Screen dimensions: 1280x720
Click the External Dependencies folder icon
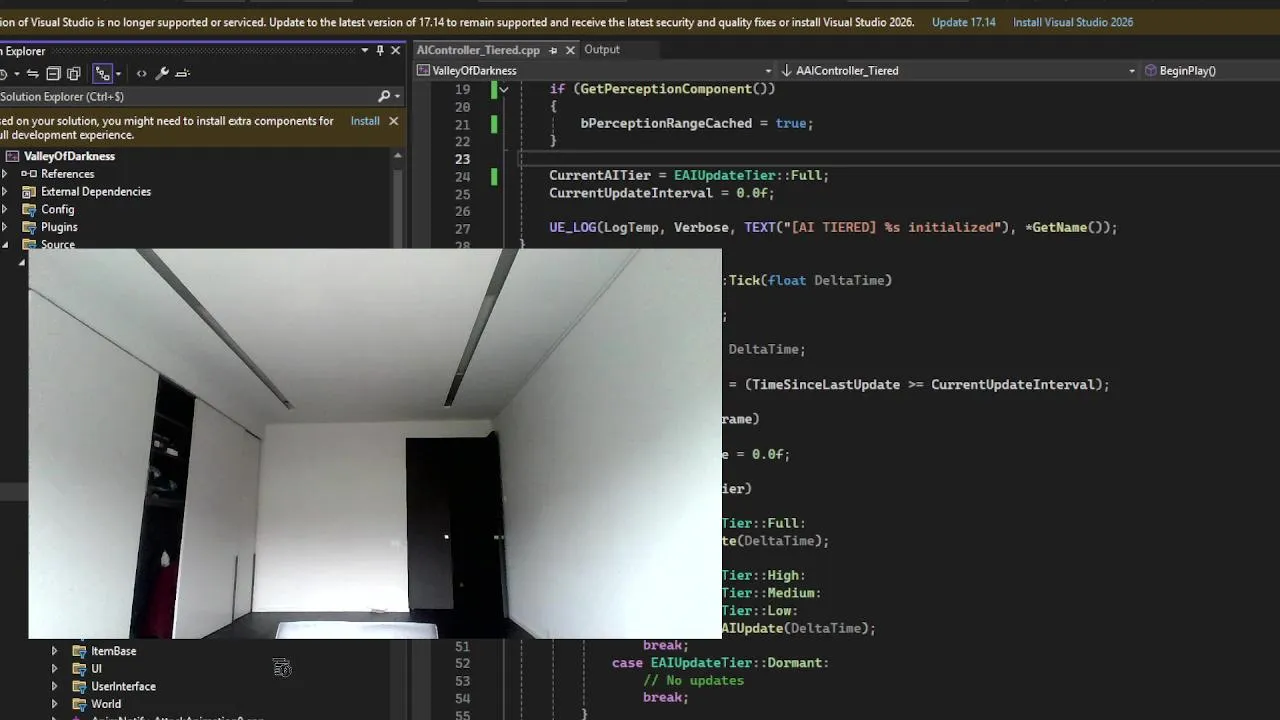coord(29,192)
